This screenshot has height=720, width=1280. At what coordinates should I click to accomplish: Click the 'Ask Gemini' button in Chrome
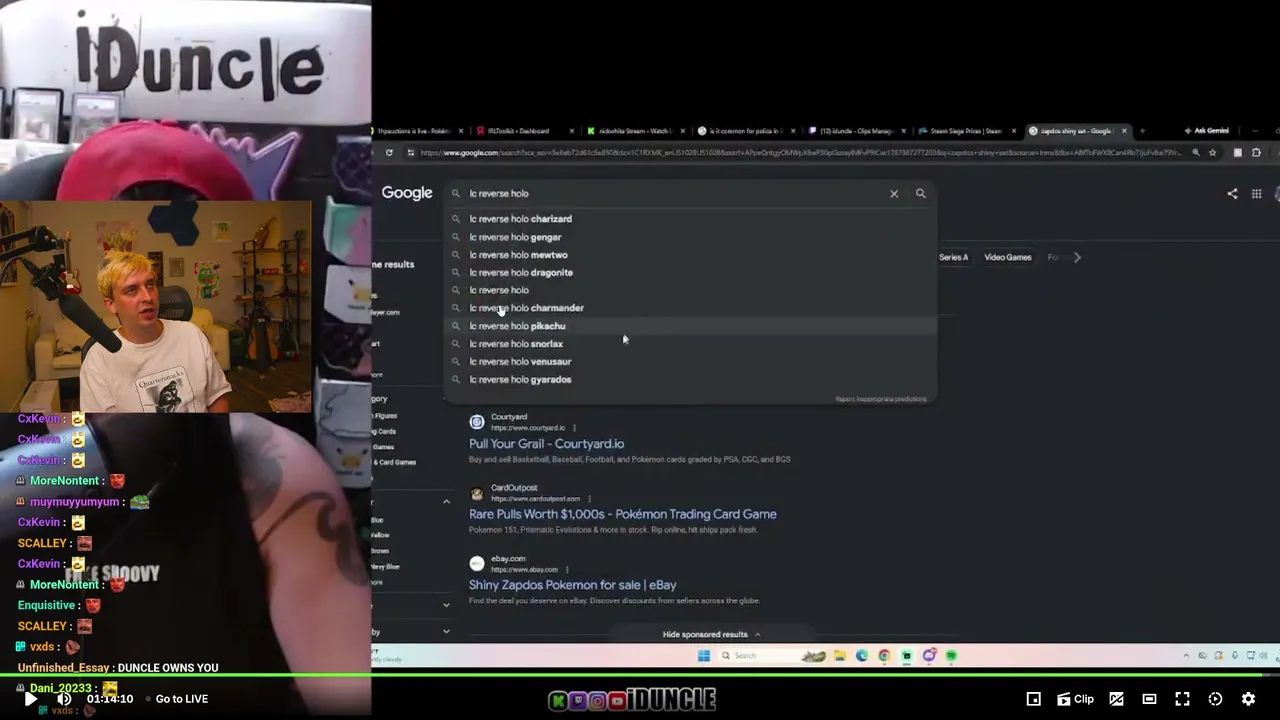point(1206,131)
